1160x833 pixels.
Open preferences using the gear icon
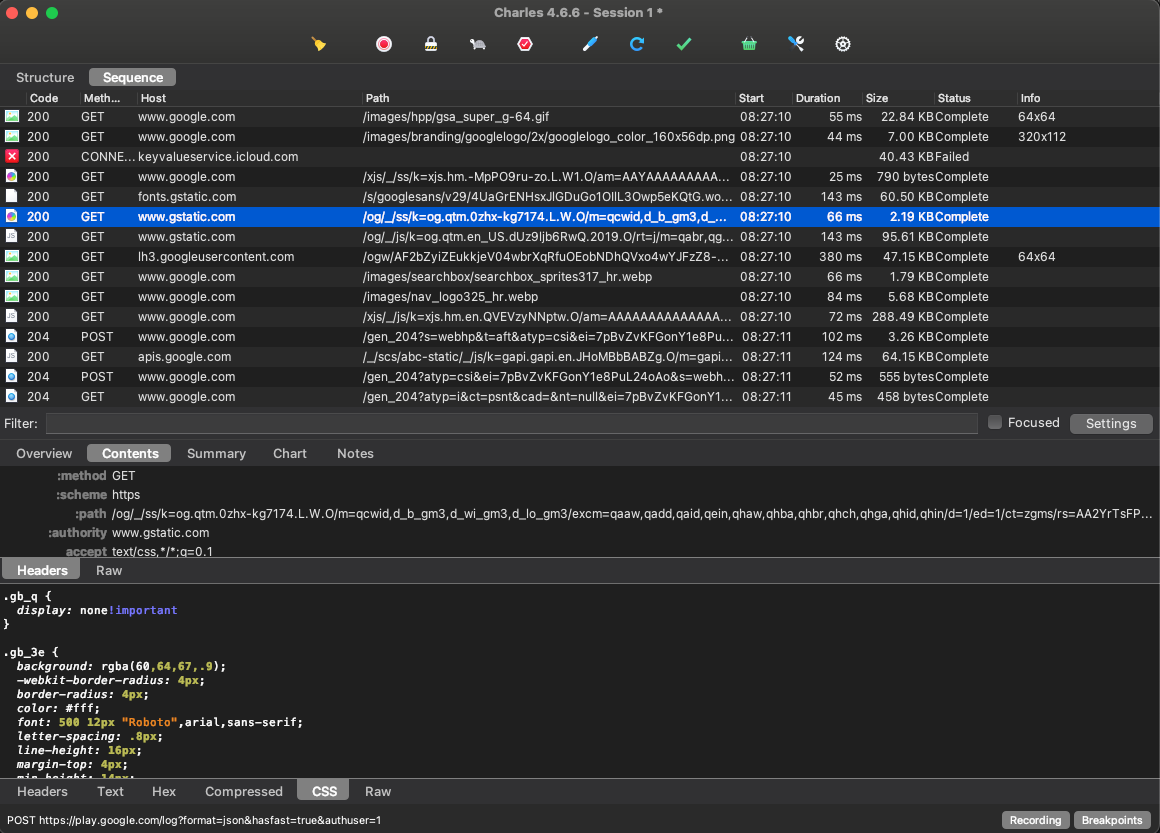tap(842, 44)
